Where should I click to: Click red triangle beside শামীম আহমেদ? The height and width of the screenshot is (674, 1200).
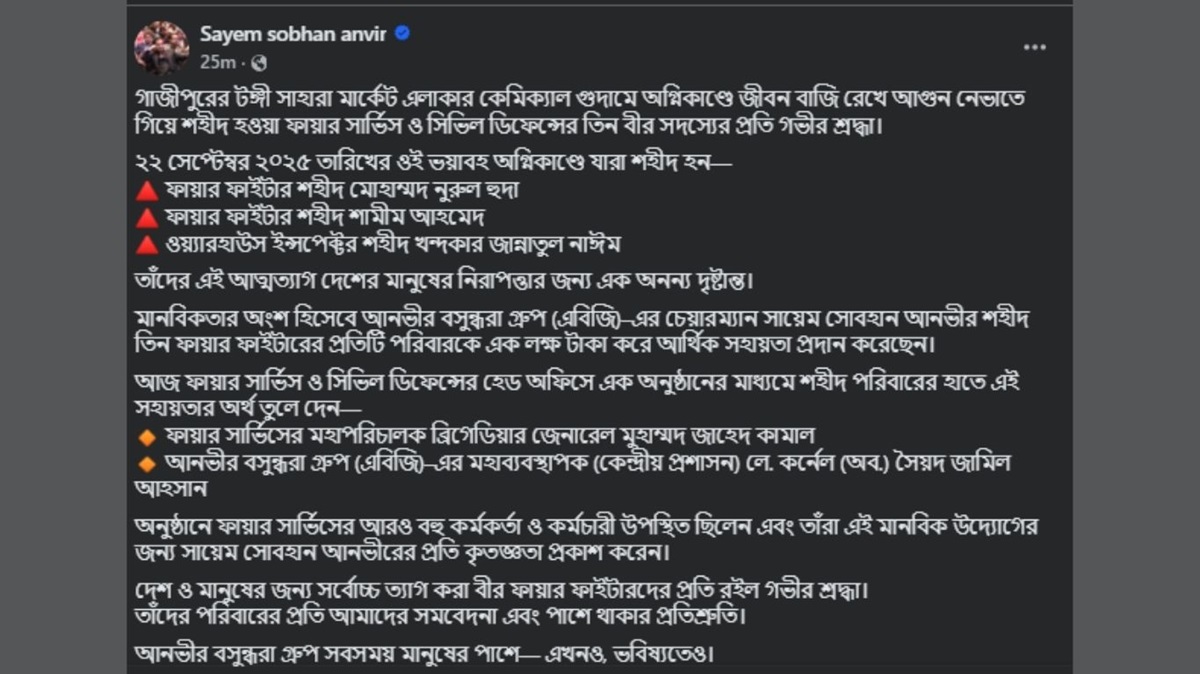coord(147,217)
